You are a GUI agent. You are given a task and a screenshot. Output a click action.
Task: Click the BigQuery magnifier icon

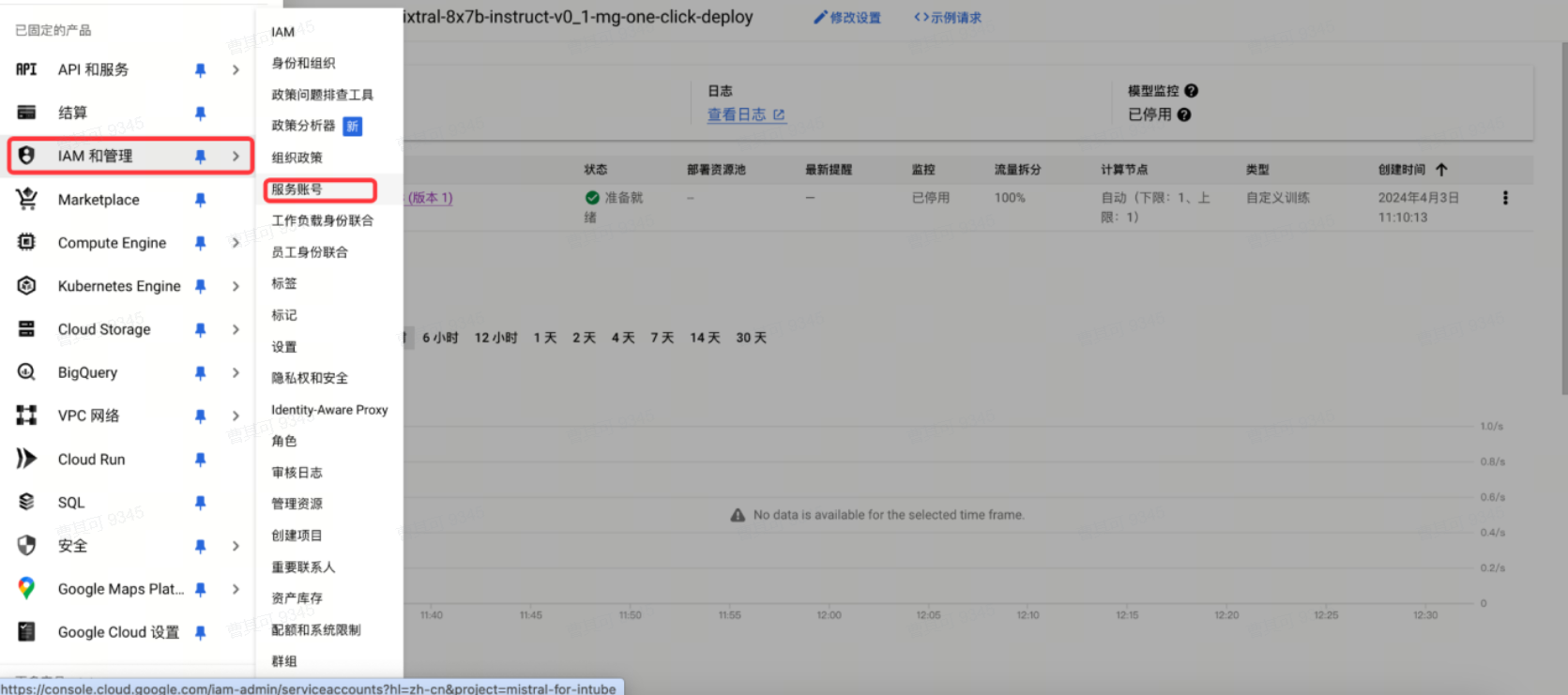point(26,372)
